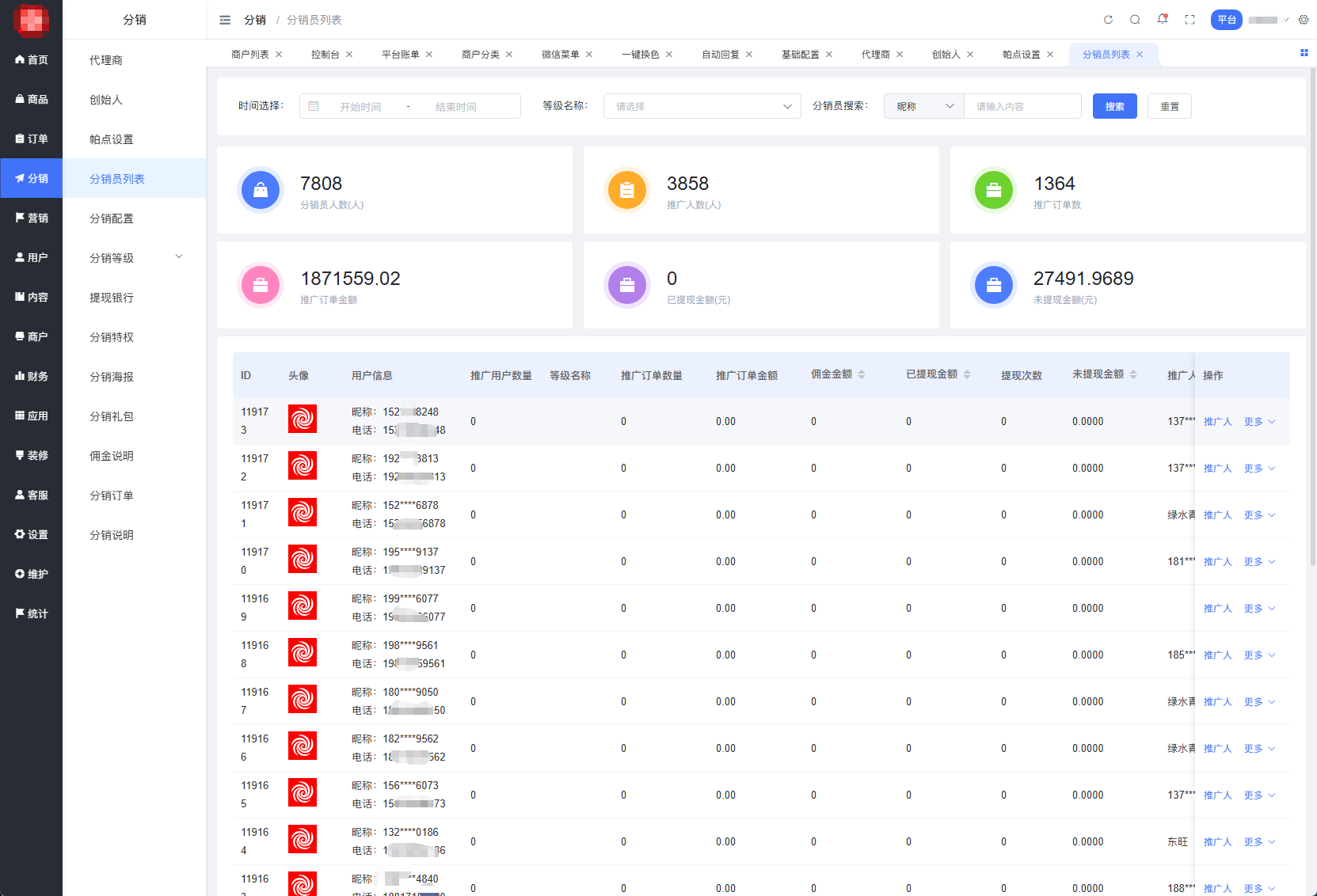Click the 开始时间 date field
The width and height of the screenshot is (1317, 896).
tap(360, 107)
